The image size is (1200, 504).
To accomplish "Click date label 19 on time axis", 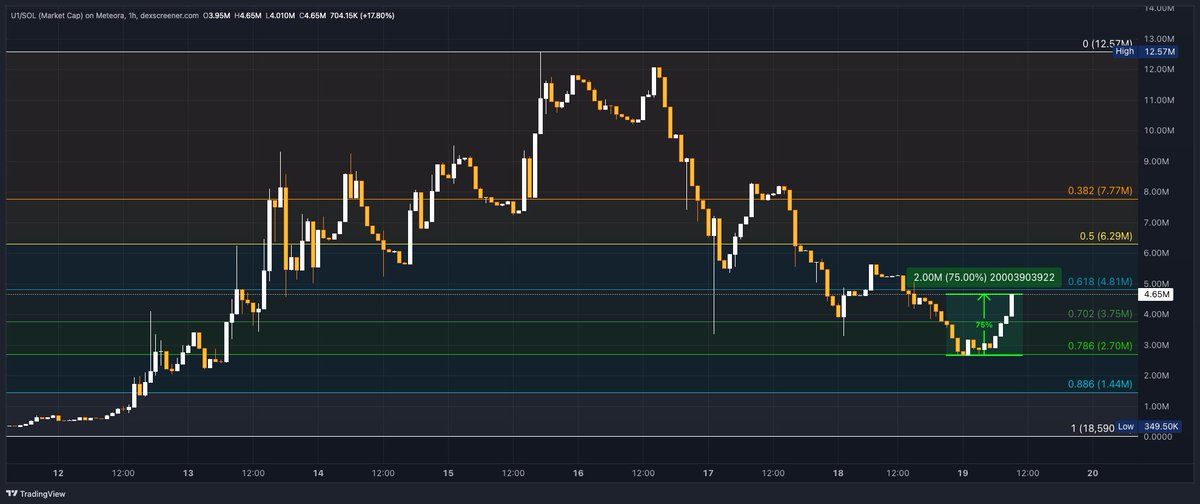I will click(962, 473).
